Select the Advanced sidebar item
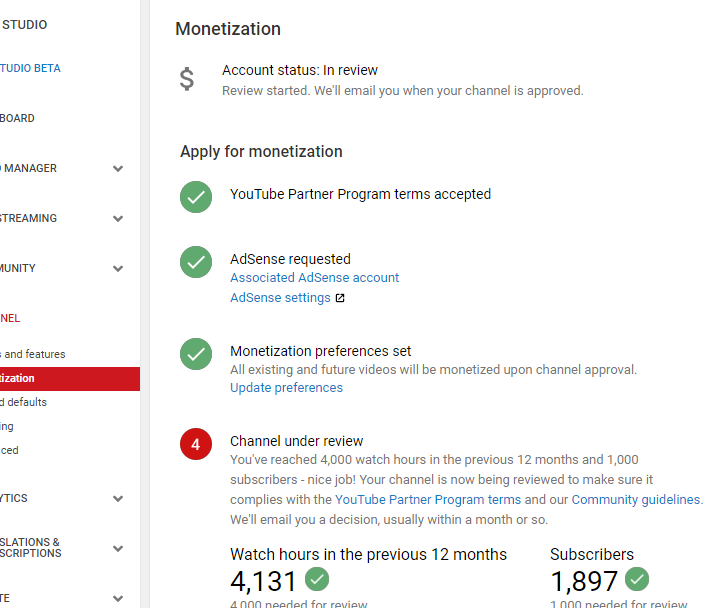Image resolution: width=724 pixels, height=608 pixels. click(x=9, y=450)
